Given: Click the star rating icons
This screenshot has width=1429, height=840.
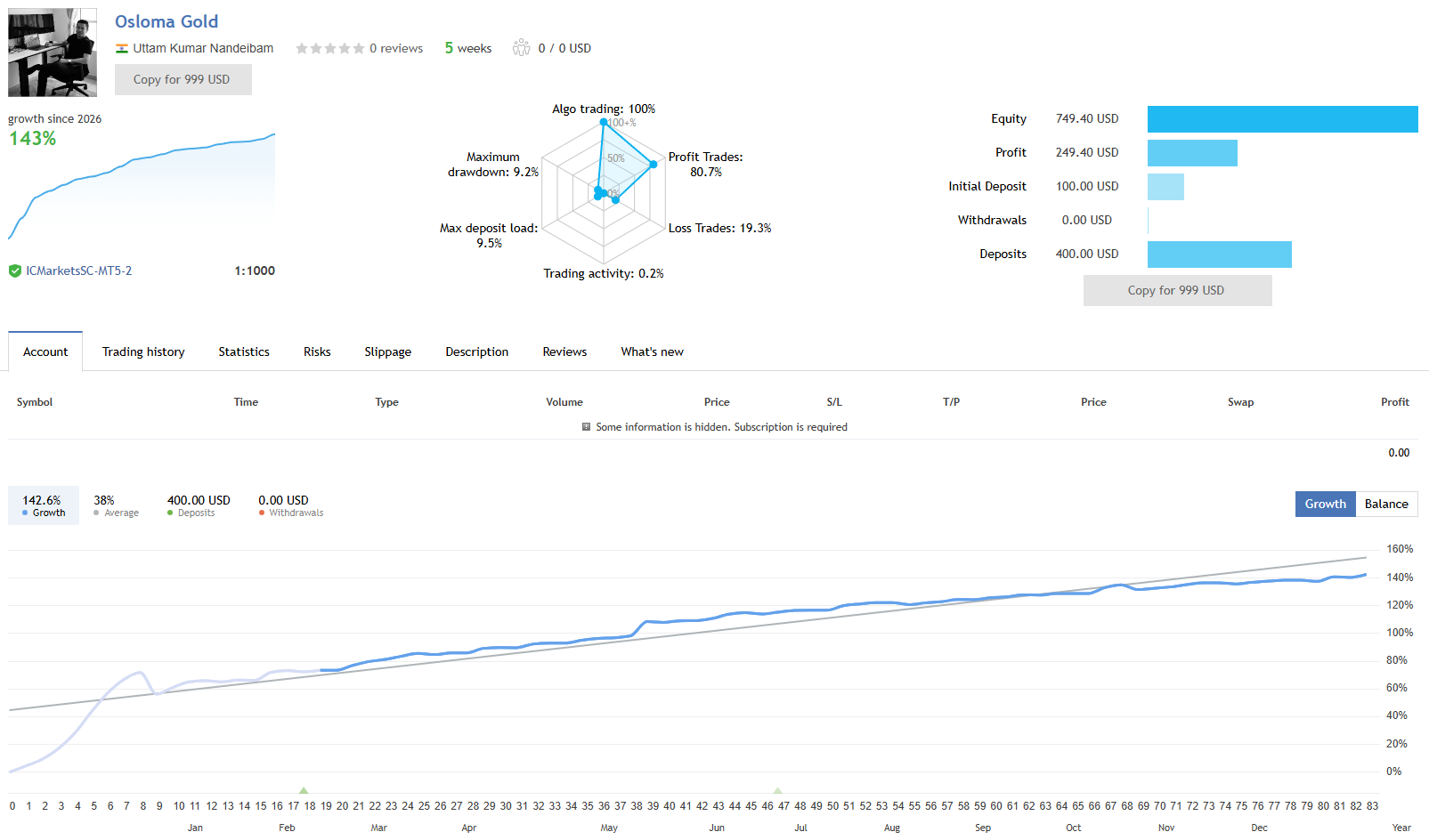Looking at the screenshot, I should click(x=330, y=48).
